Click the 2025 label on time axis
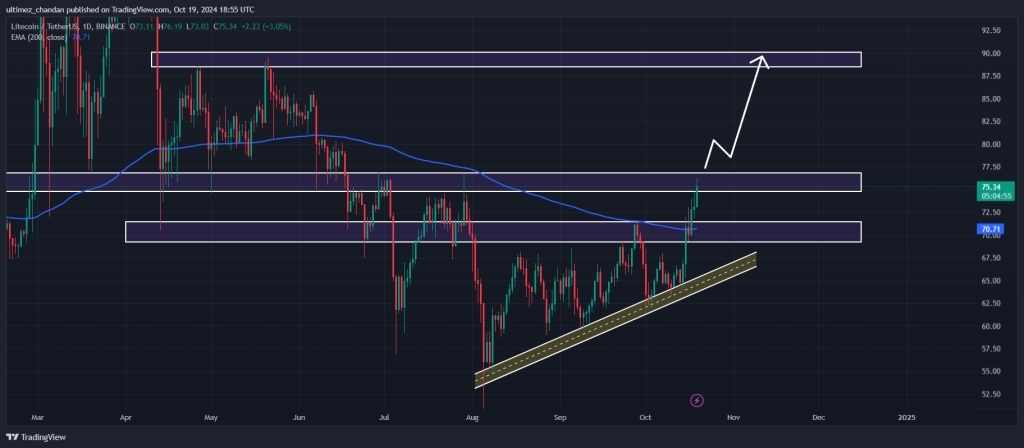This screenshot has height=448, width=1024. pyautogui.click(x=906, y=413)
